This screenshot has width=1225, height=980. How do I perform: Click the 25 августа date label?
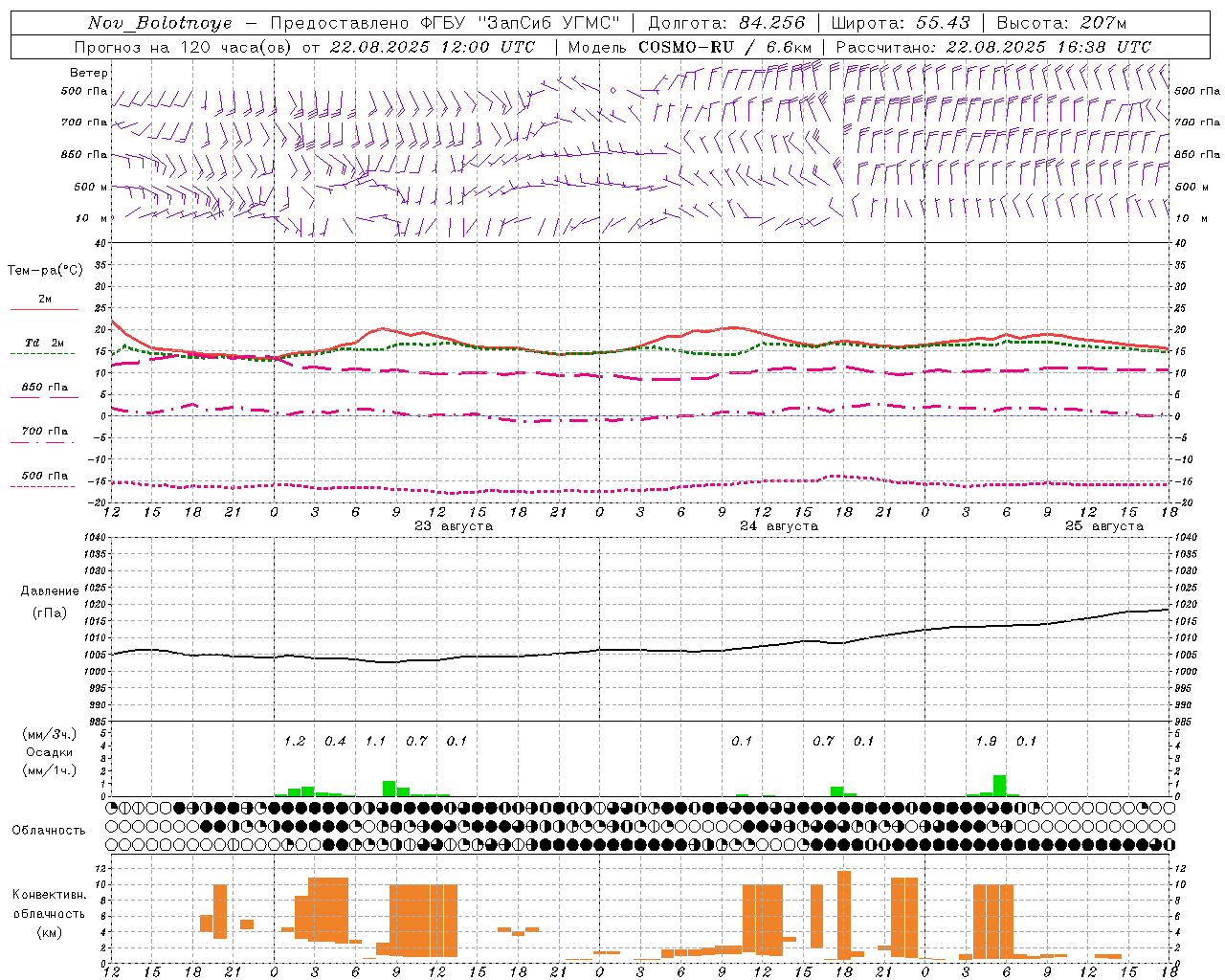(1104, 526)
